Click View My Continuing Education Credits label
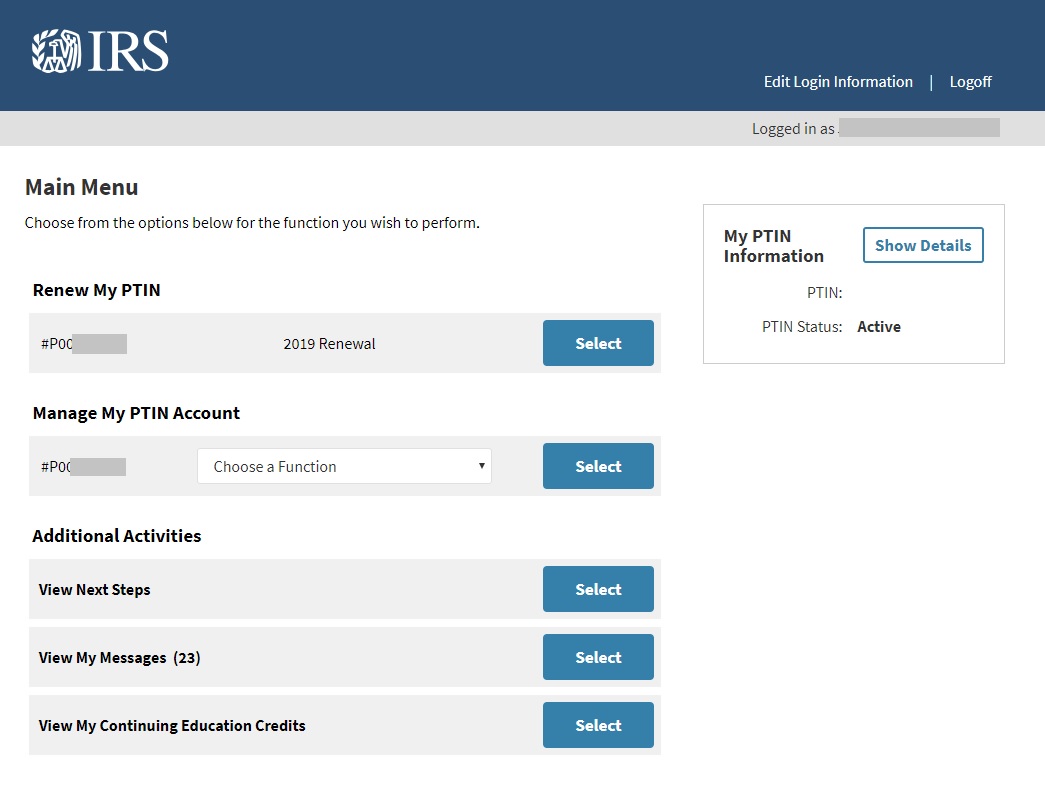 tap(172, 726)
